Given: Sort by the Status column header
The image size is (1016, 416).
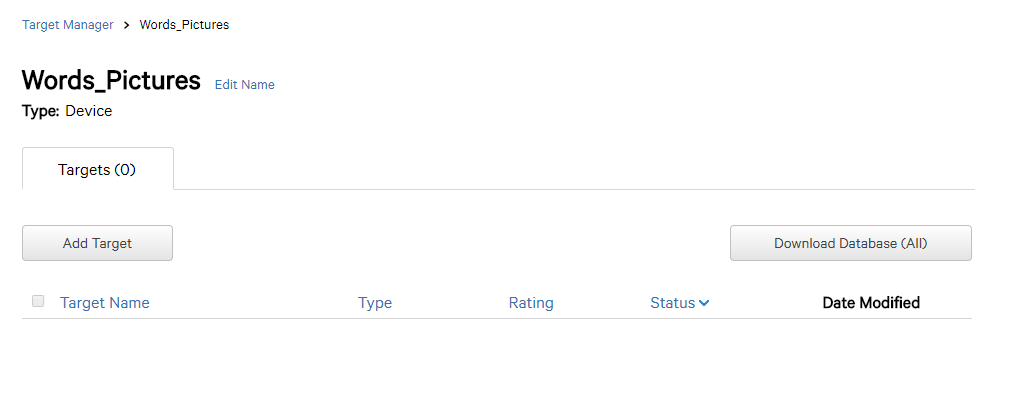Looking at the screenshot, I should click(673, 303).
